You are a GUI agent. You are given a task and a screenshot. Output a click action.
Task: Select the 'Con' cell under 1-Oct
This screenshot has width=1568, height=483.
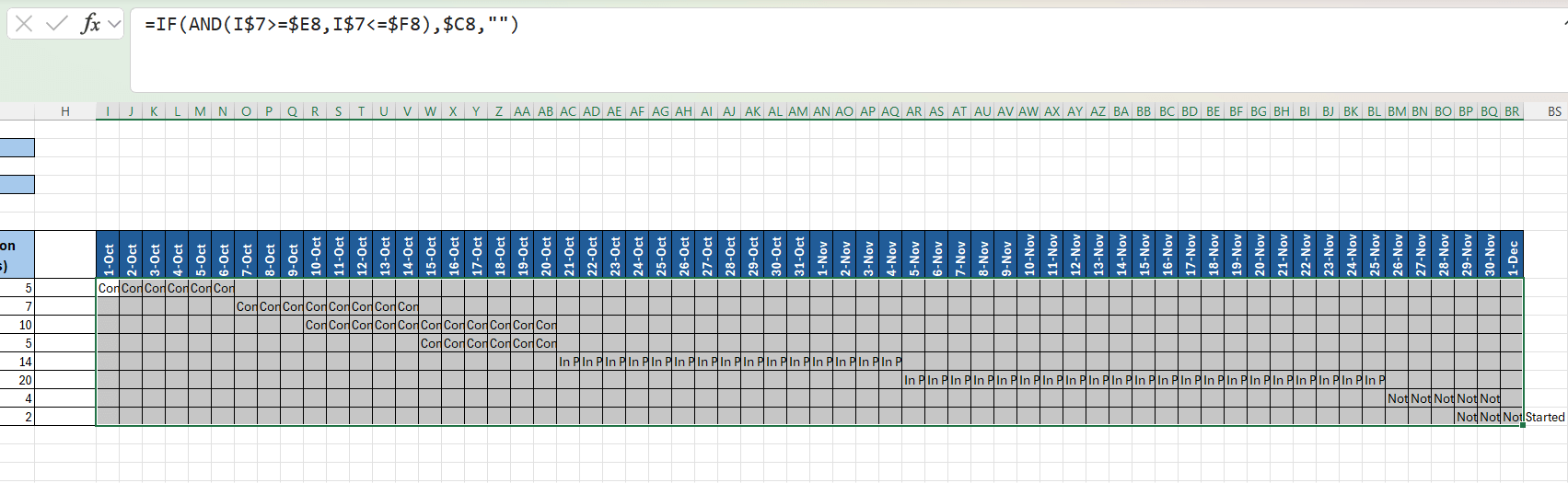108,288
